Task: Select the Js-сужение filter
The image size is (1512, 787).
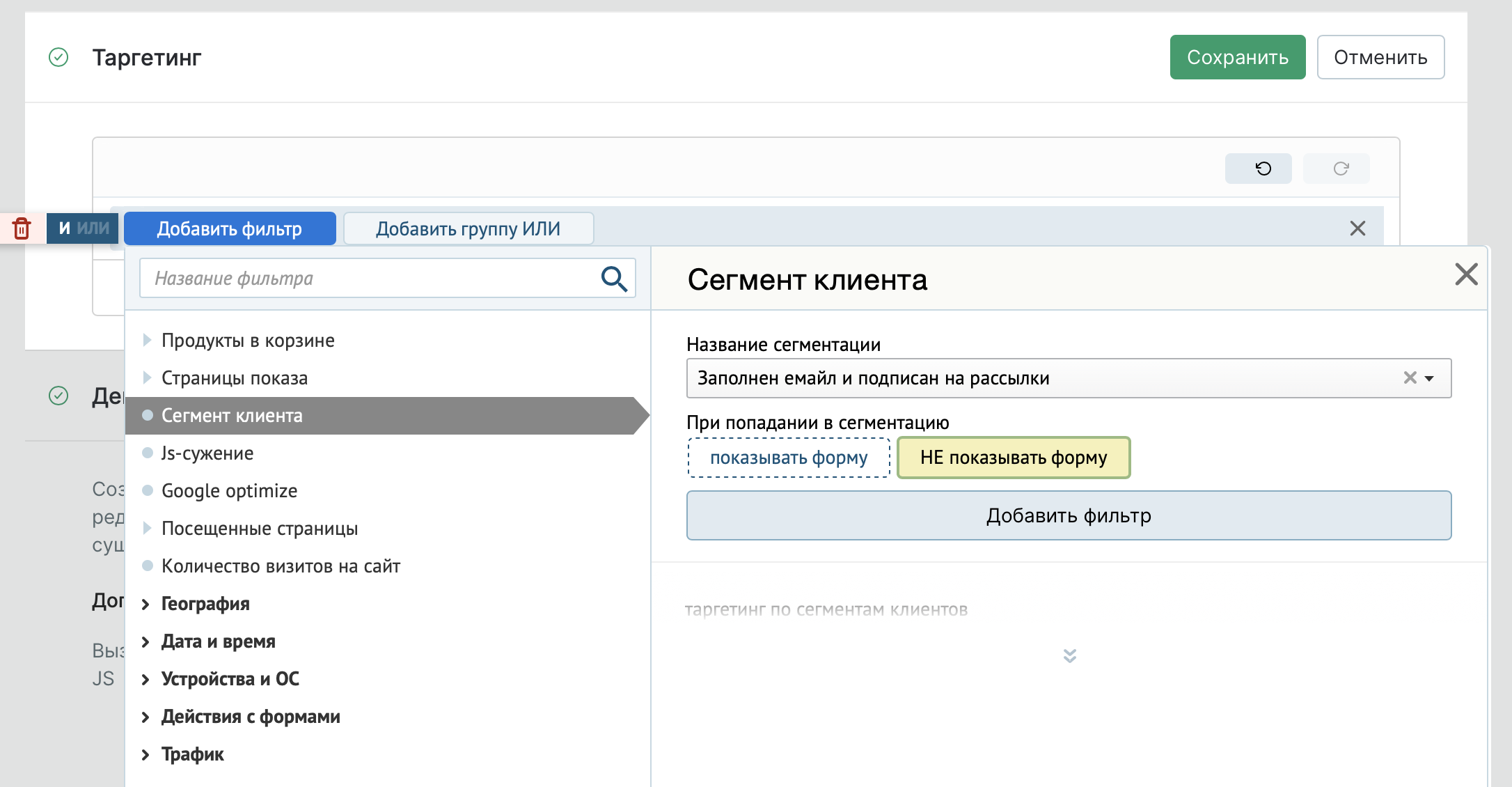Action: click(x=207, y=453)
